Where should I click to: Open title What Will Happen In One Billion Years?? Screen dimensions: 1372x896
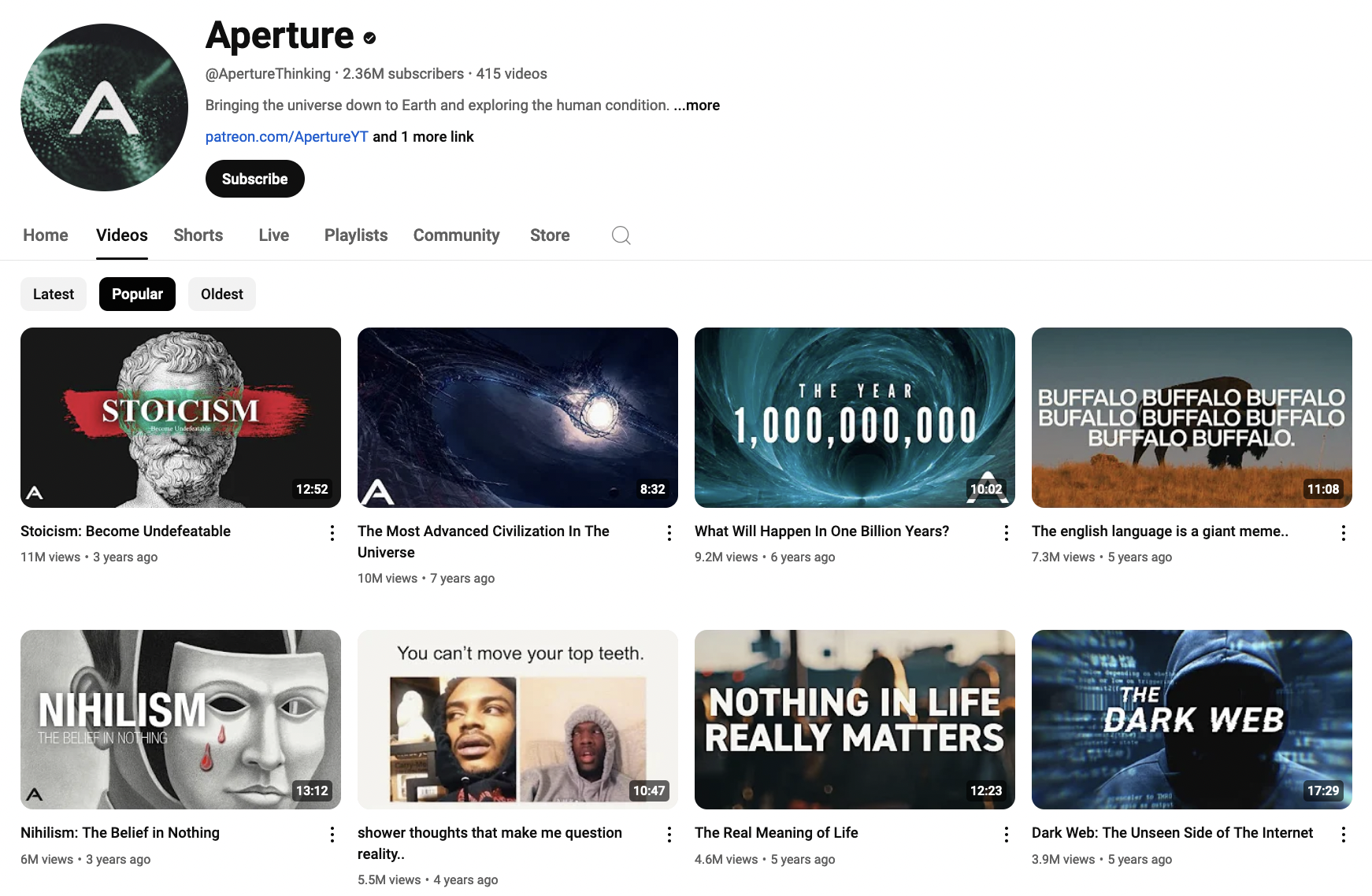[822, 531]
